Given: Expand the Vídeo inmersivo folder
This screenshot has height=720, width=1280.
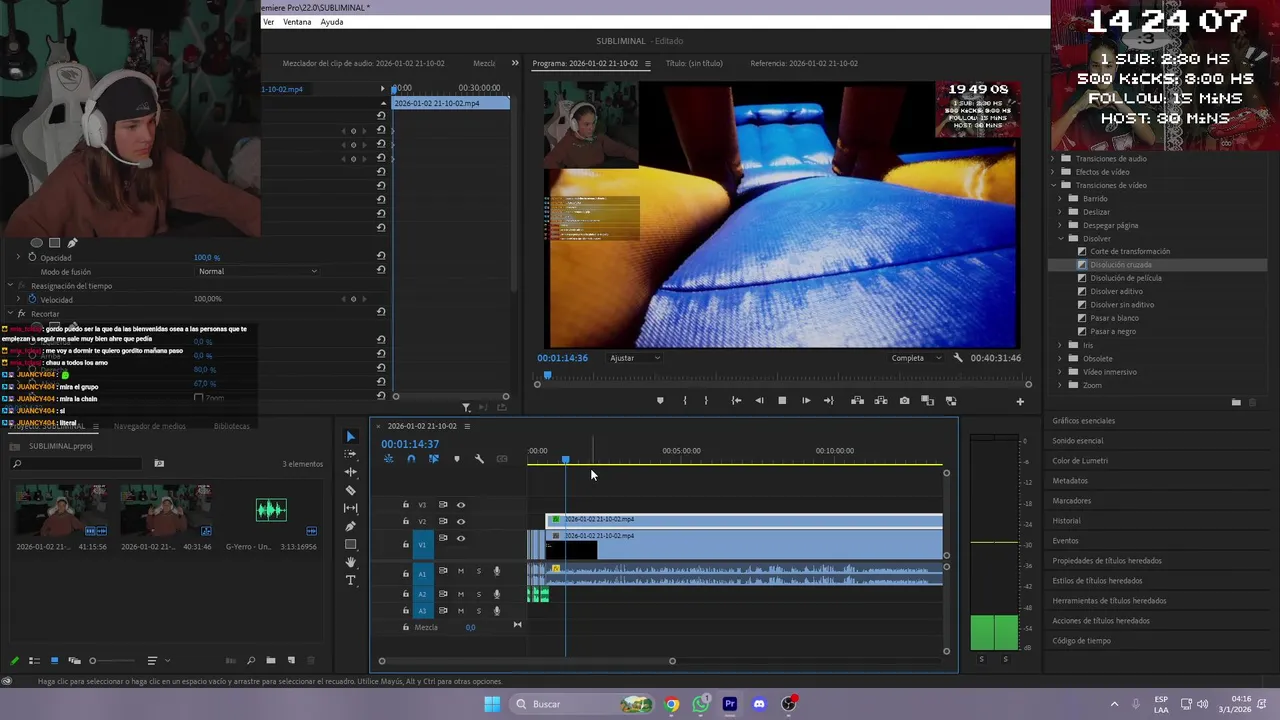Looking at the screenshot, I should pyautogui.click(x=1060, y=372).
